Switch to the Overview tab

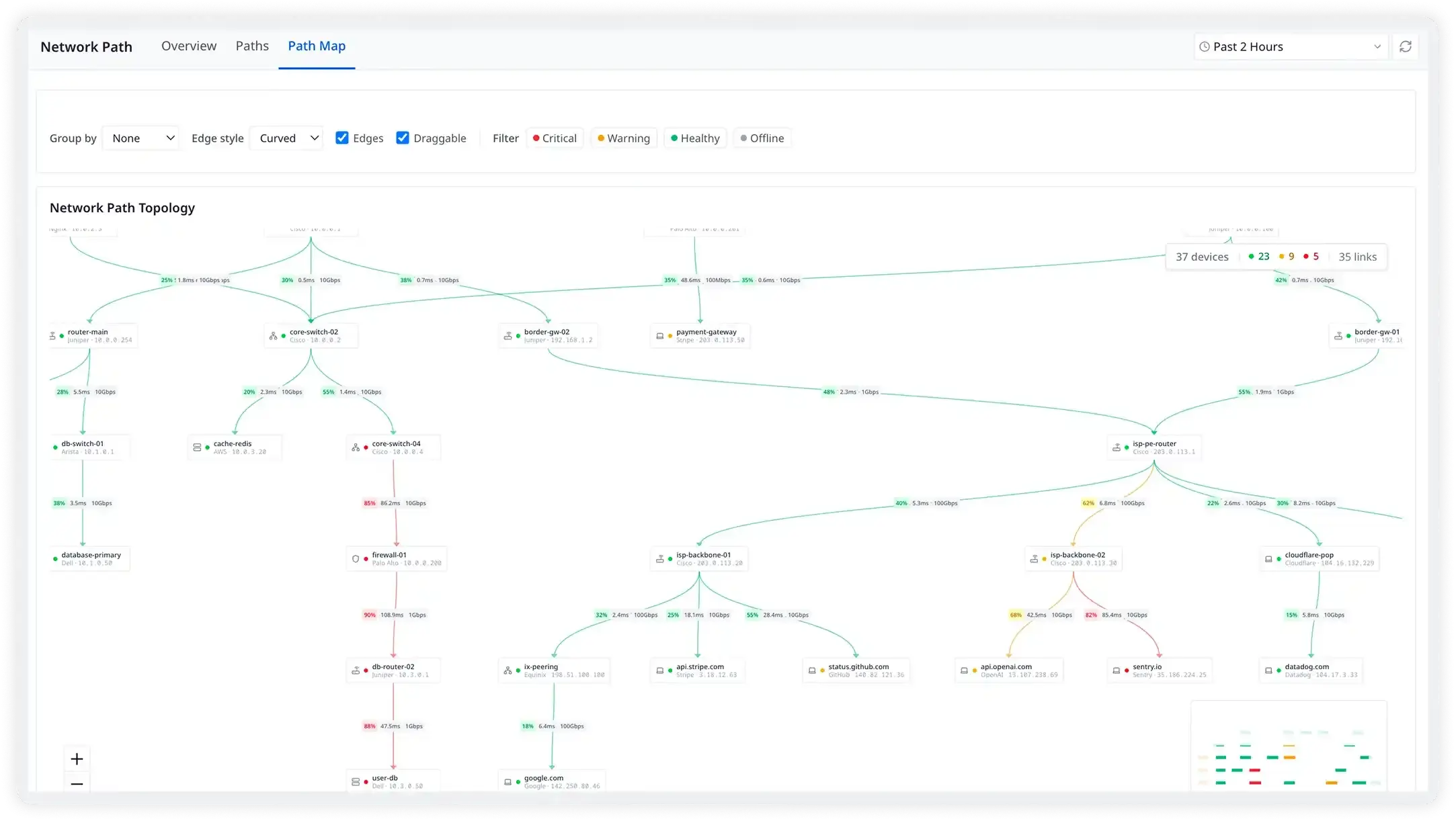[188, 46]
